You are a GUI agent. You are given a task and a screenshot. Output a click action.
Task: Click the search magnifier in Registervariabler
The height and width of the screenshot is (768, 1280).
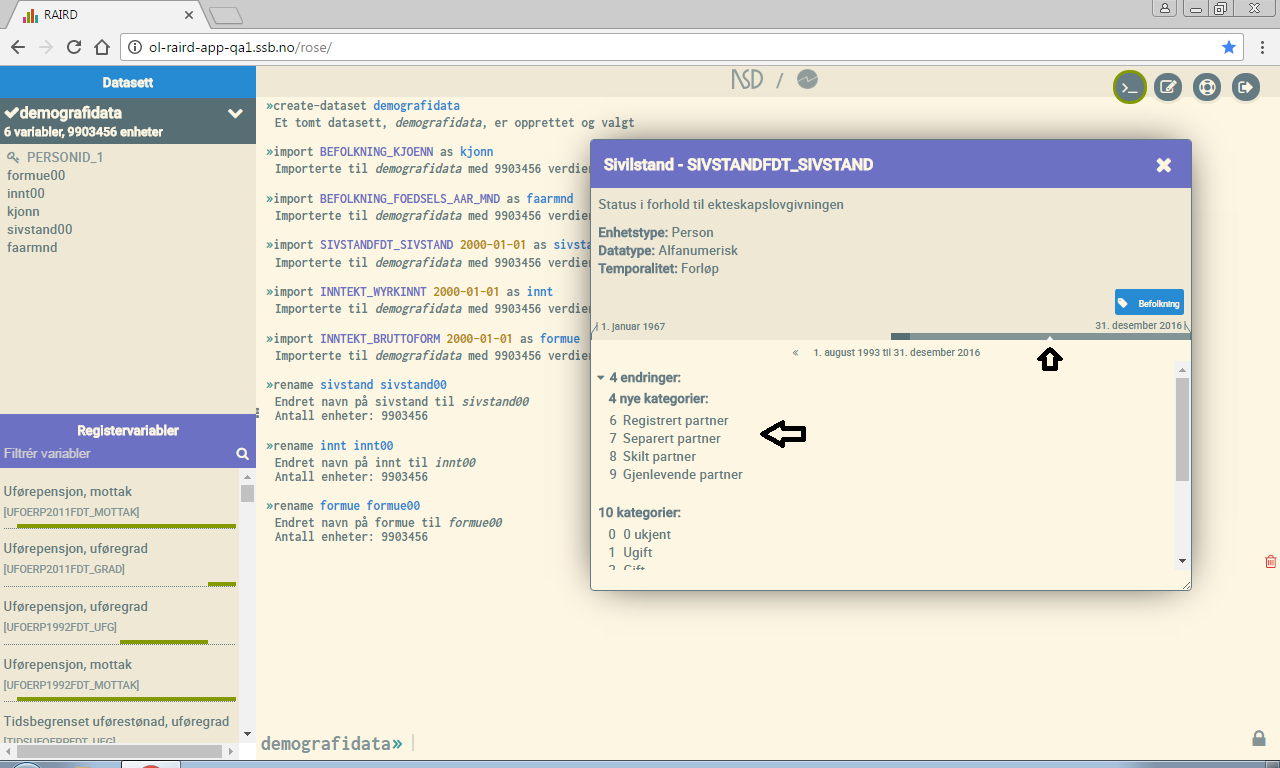(x=242, y=454)
